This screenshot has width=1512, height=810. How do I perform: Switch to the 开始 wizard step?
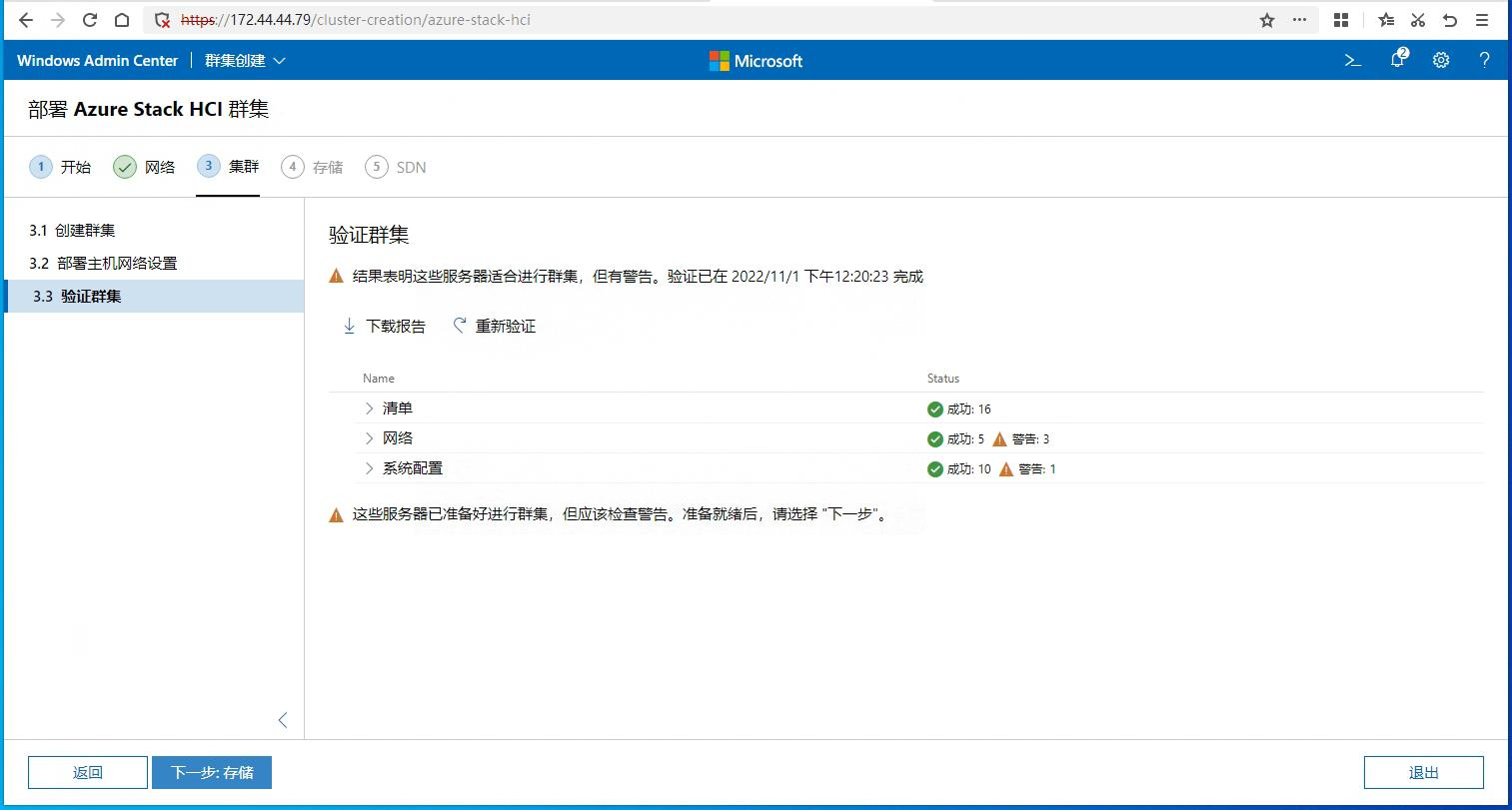[x=61, y=167]
